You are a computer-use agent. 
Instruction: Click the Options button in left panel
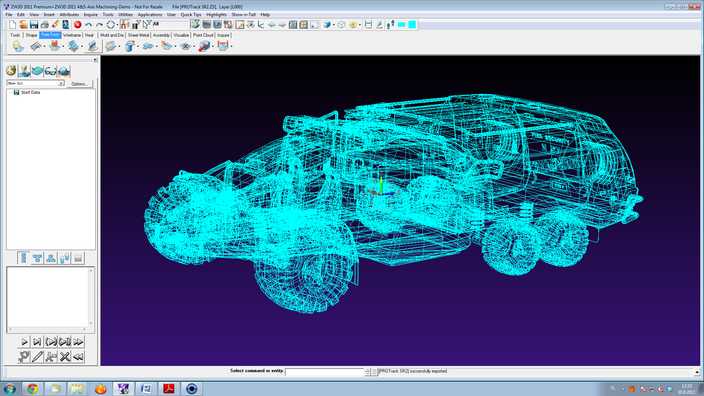(79, 84)
